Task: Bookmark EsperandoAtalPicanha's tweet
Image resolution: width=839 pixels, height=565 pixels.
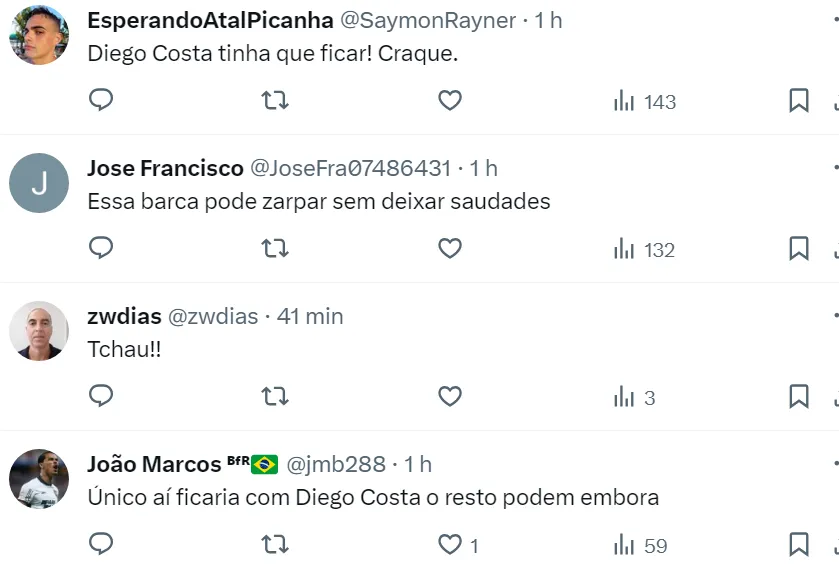Action: point(799,100)
